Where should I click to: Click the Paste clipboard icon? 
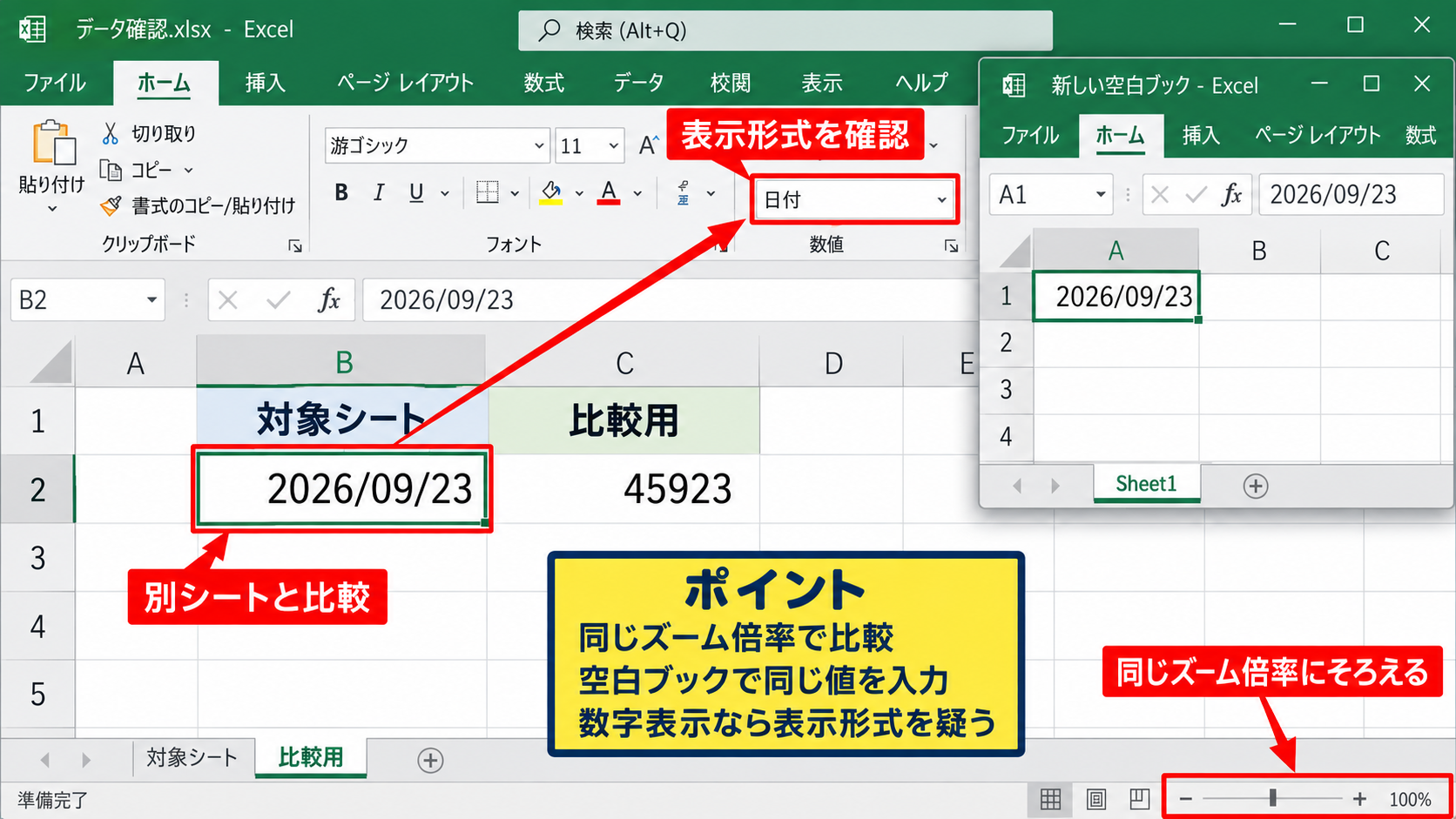point(53,143)
